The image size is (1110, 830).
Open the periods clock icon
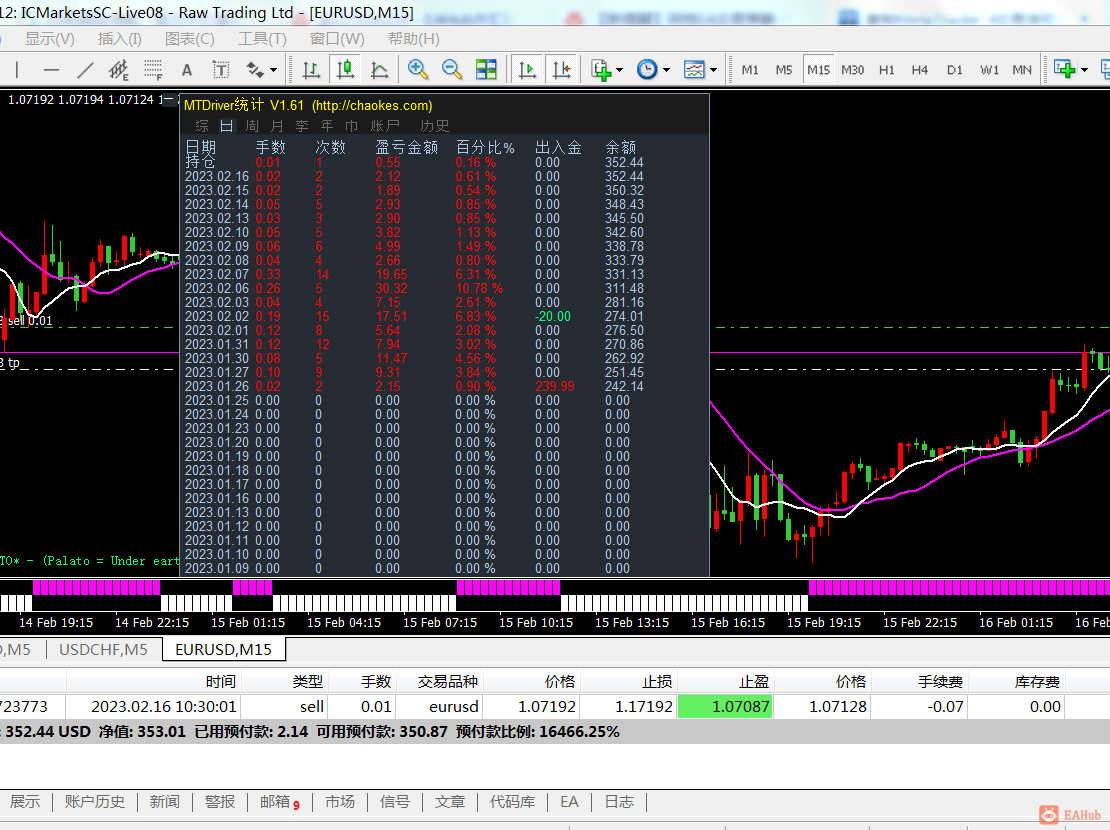pos(647,69)
